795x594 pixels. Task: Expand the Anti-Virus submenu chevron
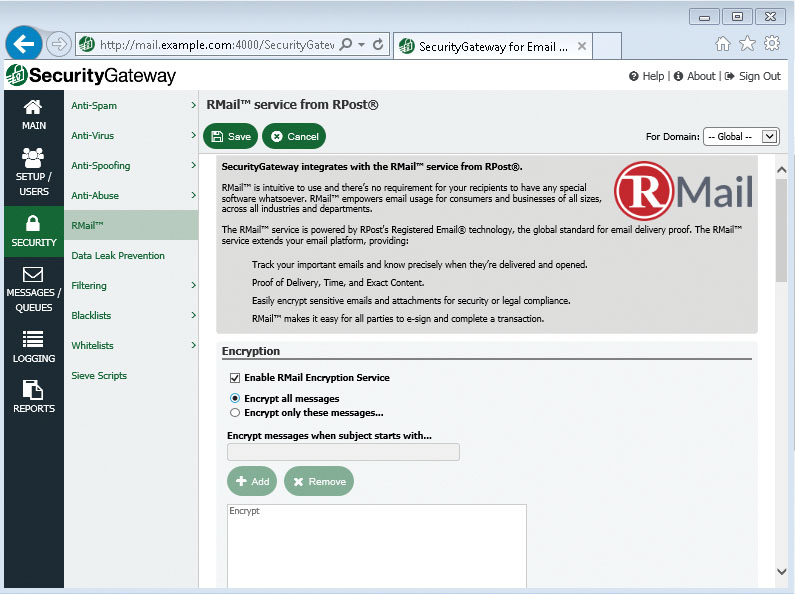(194, 135)
